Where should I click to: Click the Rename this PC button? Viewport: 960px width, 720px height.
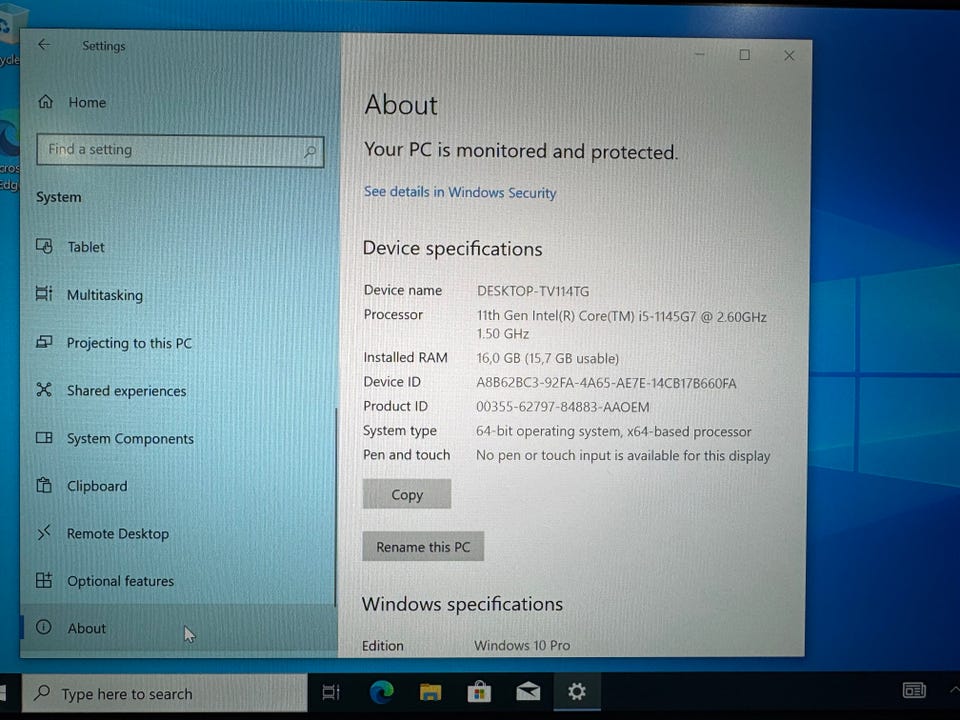tap(422, 547)
